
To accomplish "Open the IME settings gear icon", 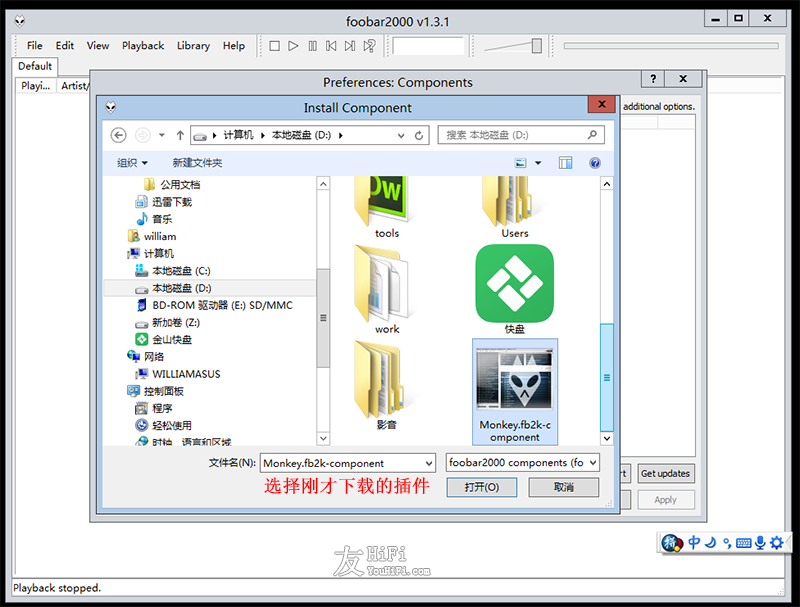I will coord(777,543).
